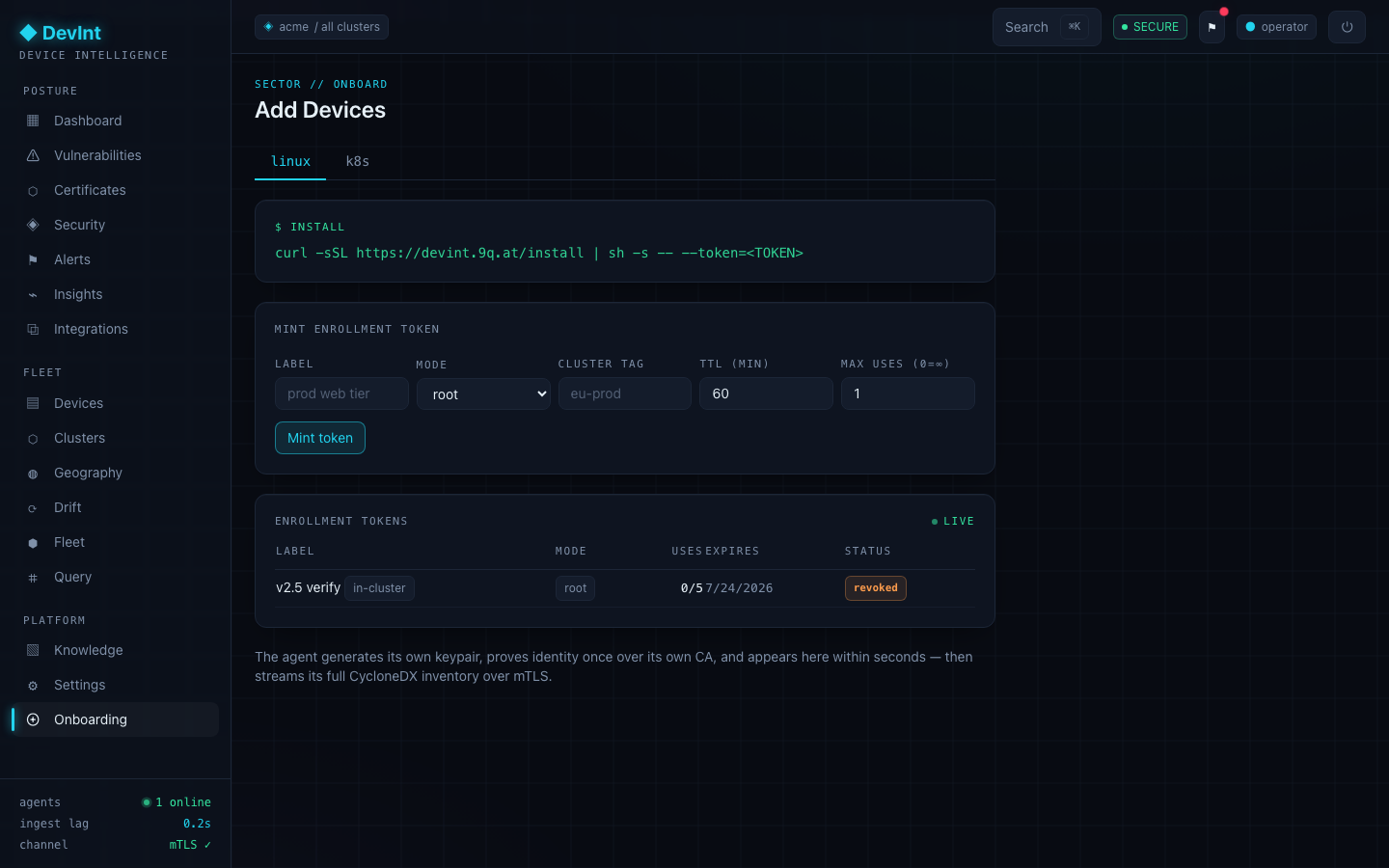The image size is (1389, 868).
Task: Click the Mint token button
Action: 320,438
